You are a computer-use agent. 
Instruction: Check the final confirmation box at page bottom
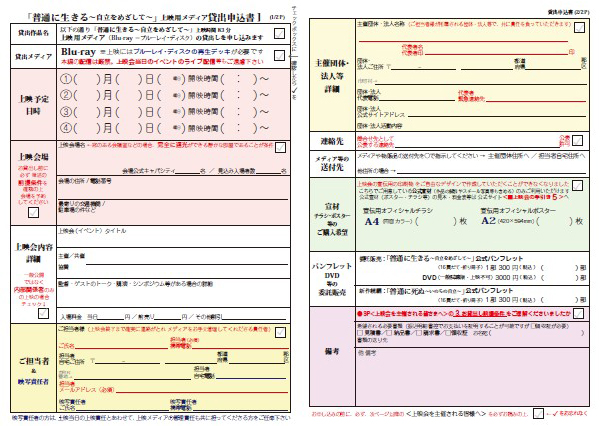(537, 411)
